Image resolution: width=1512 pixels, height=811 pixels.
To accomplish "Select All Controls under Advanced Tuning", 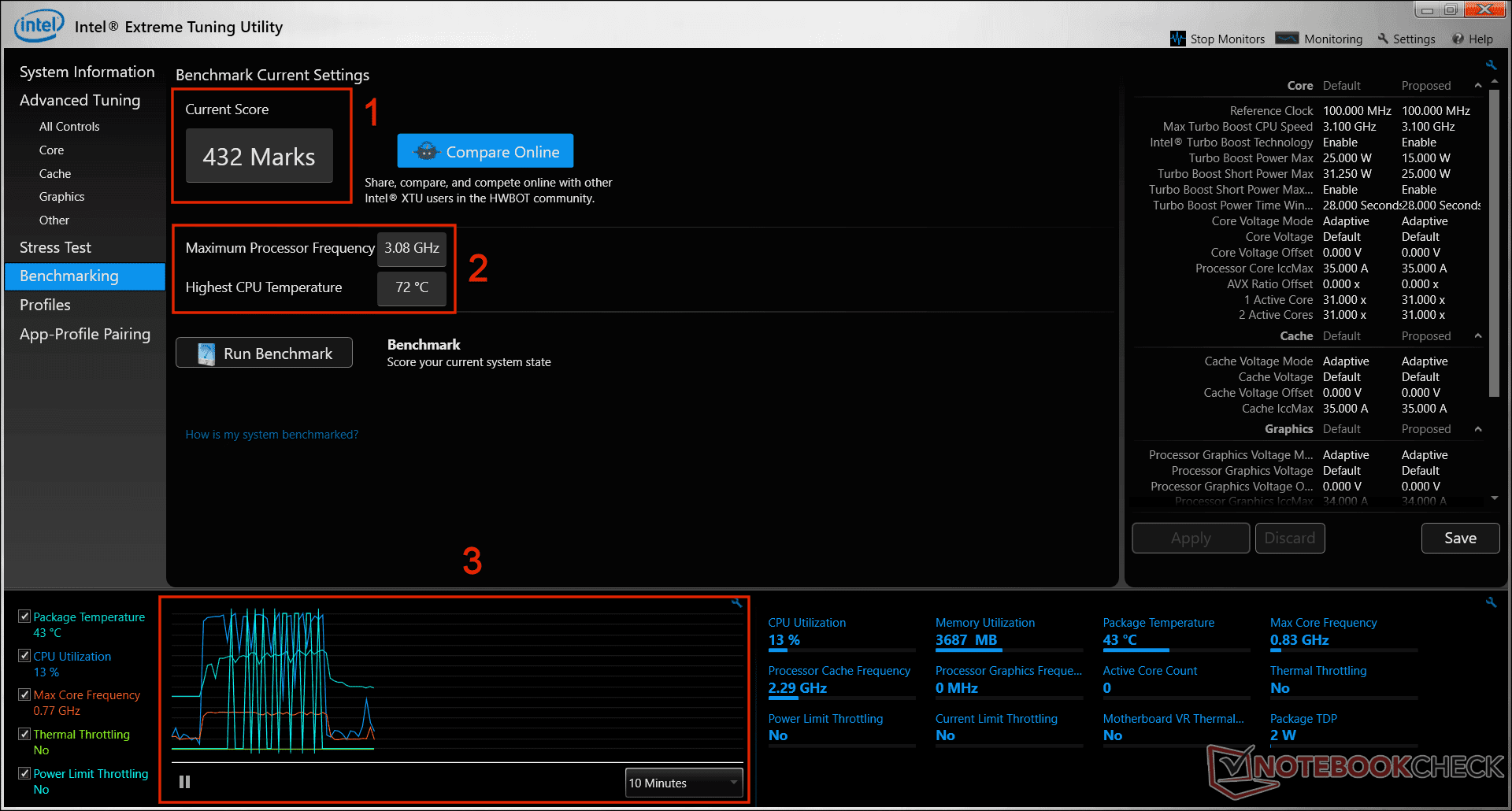I will coord(69,126).
